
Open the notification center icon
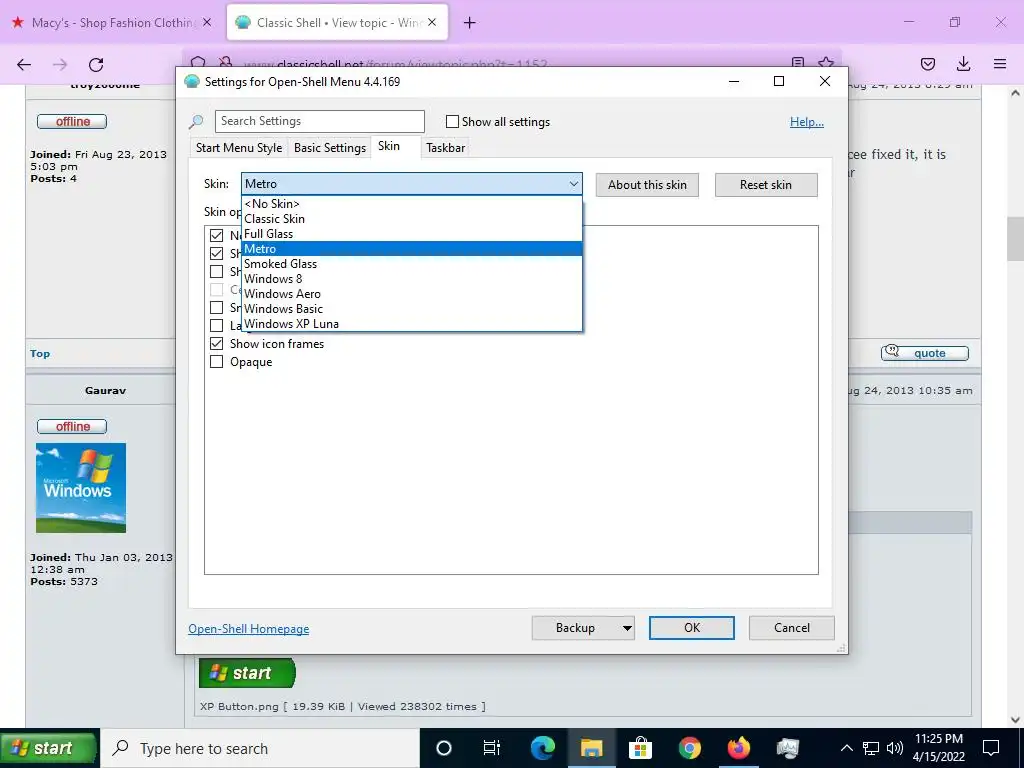pyautogui.click(x=991, y=748)
